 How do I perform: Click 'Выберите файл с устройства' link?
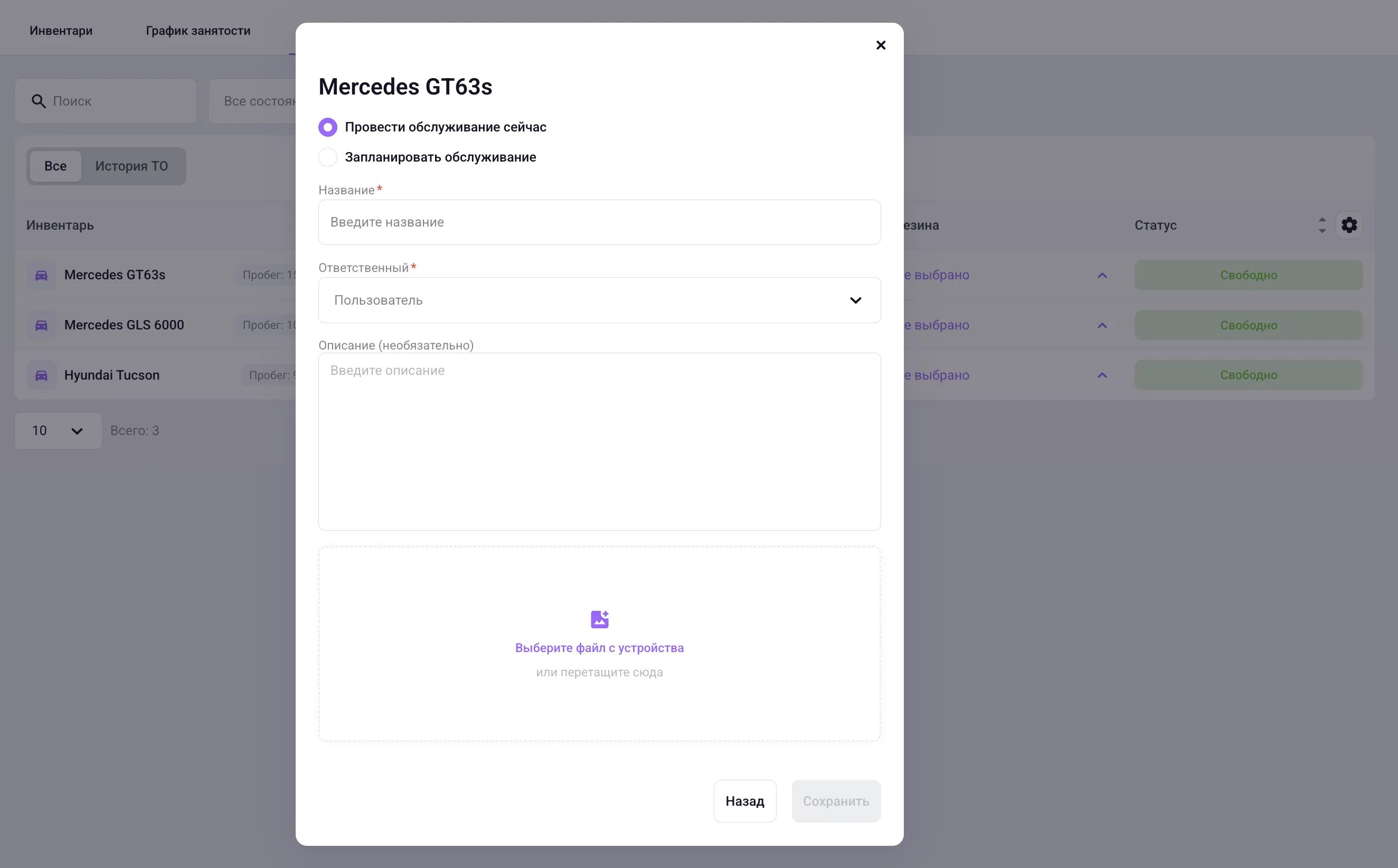(599, 648)
